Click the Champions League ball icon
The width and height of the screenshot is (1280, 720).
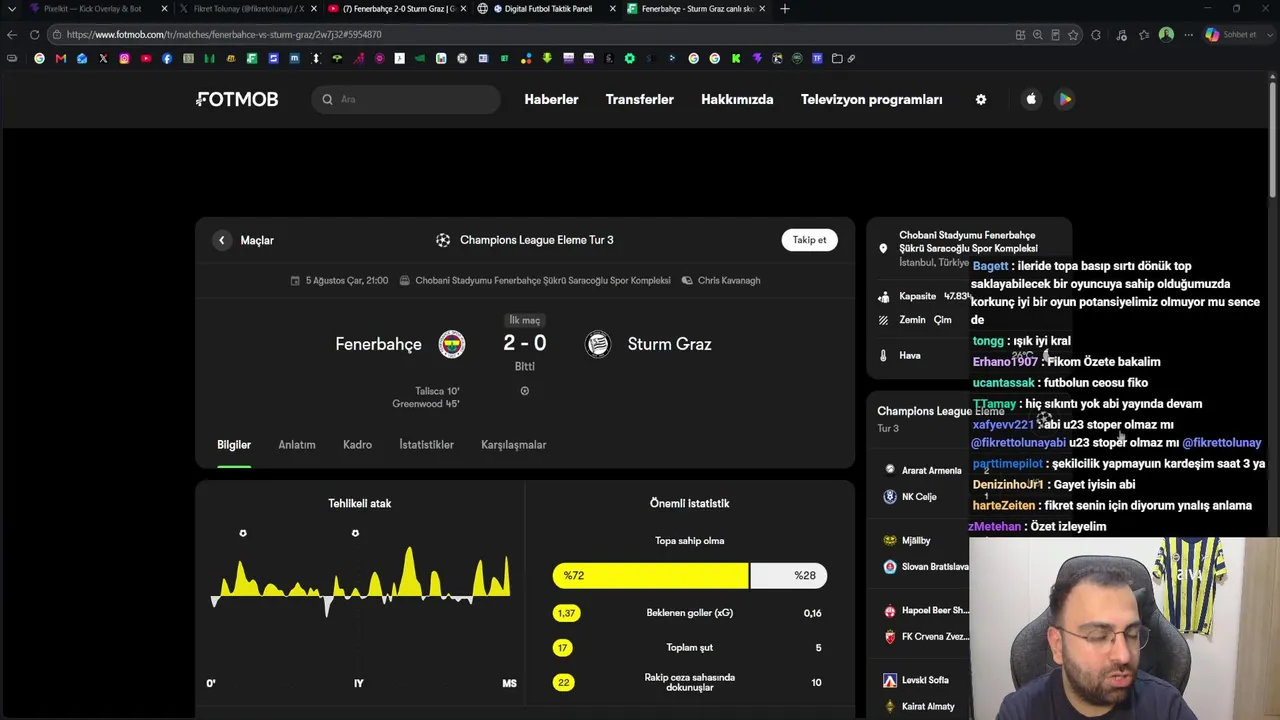tap(443, 240)
